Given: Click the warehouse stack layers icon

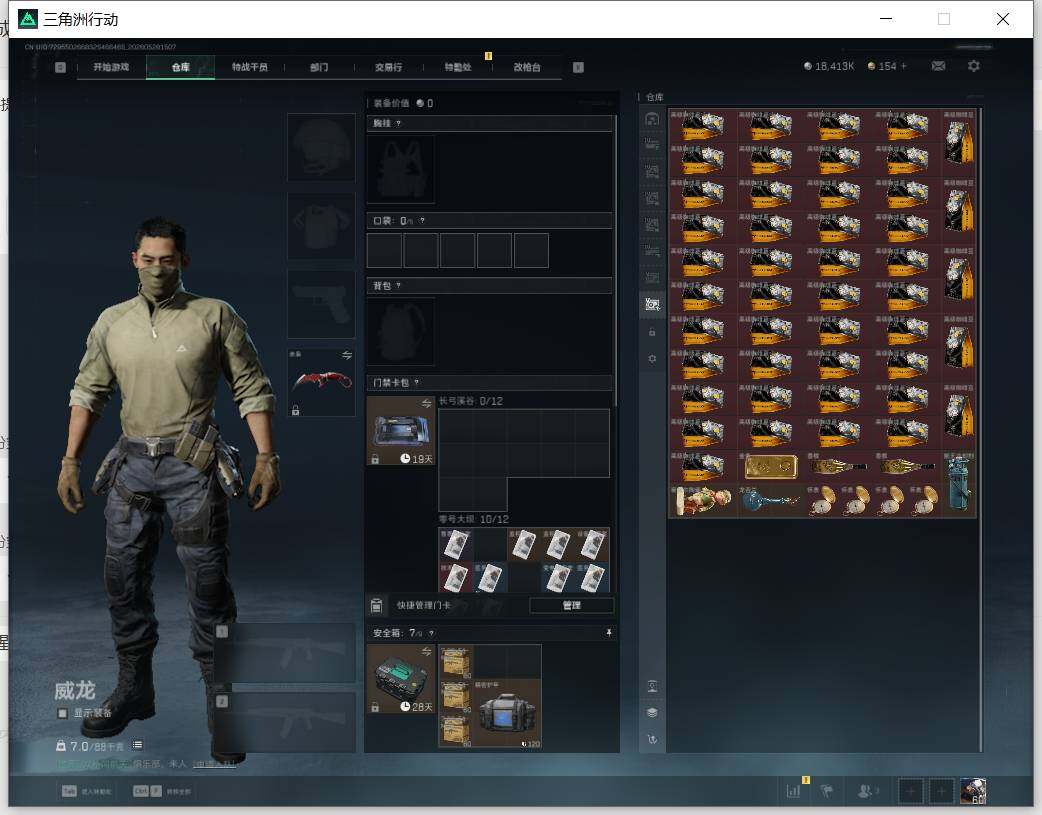Looking at the screenshot, I should click(652, 713).
